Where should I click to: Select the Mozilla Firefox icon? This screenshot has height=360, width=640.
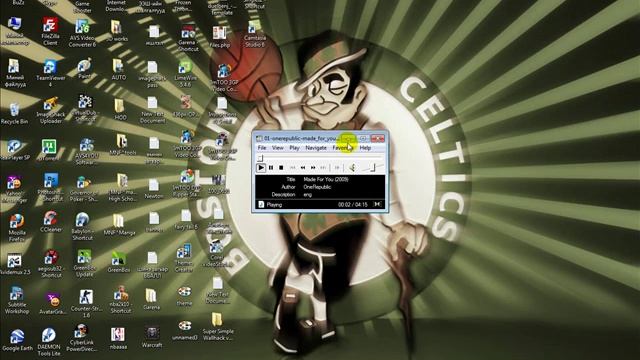[x=17, y=228]
